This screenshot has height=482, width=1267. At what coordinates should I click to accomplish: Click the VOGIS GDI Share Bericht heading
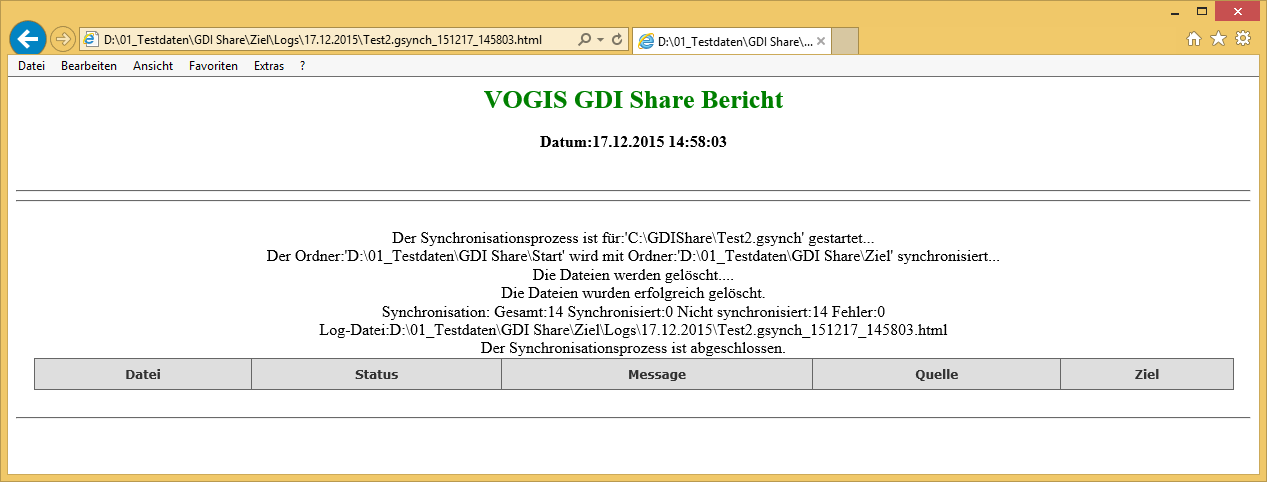tap(633, 100)
